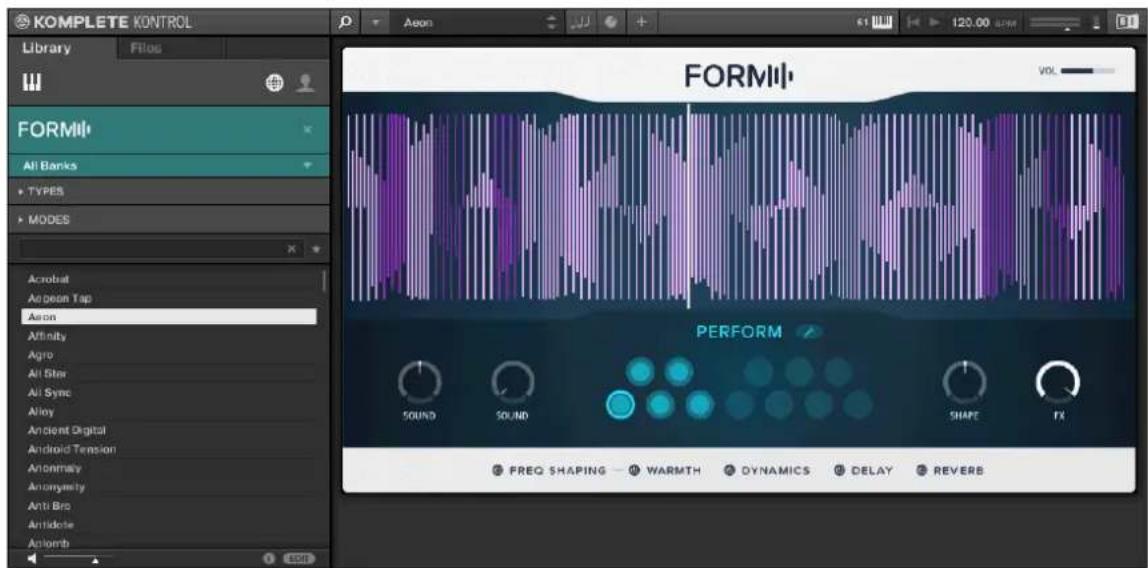Select the highlighted Aeon preset row
Screen dimensions: 1148x568
point(169,317)
